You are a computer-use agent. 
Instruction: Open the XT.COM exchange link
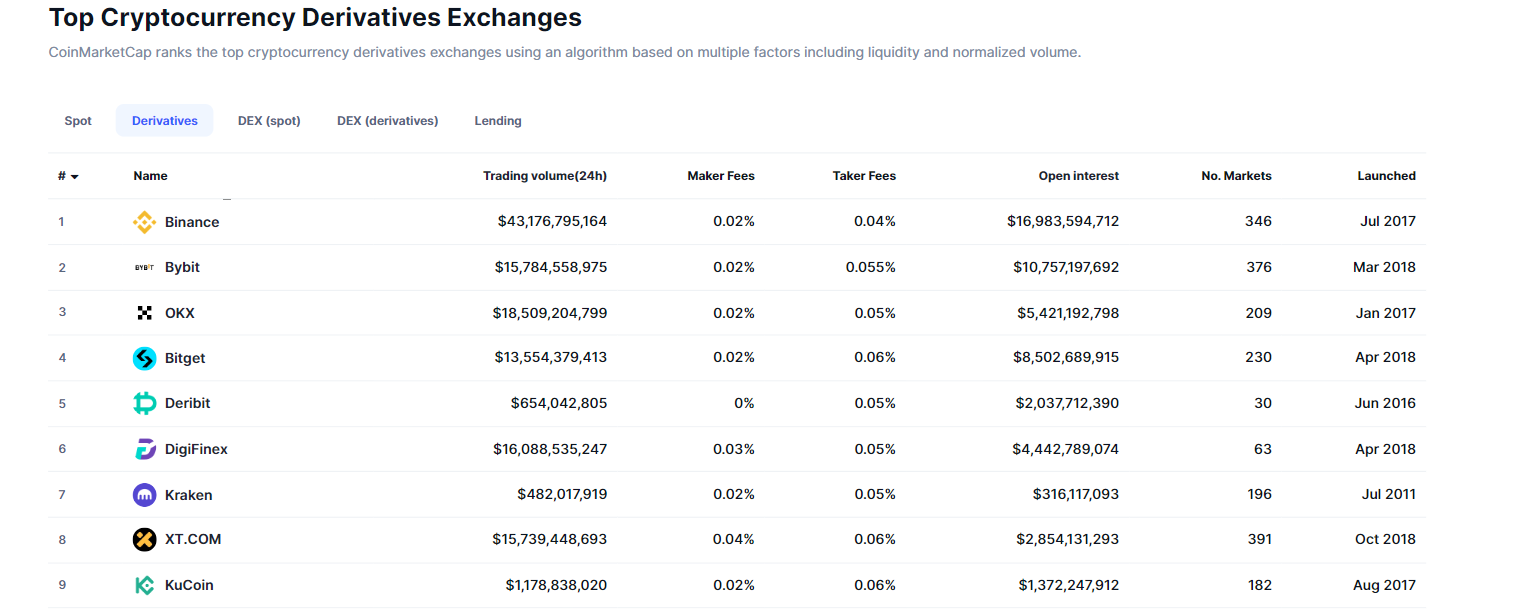193,539
